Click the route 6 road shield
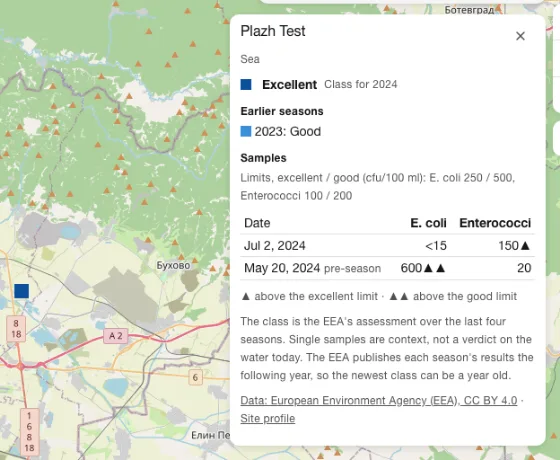The image size is (560, 460). point(195,378)
